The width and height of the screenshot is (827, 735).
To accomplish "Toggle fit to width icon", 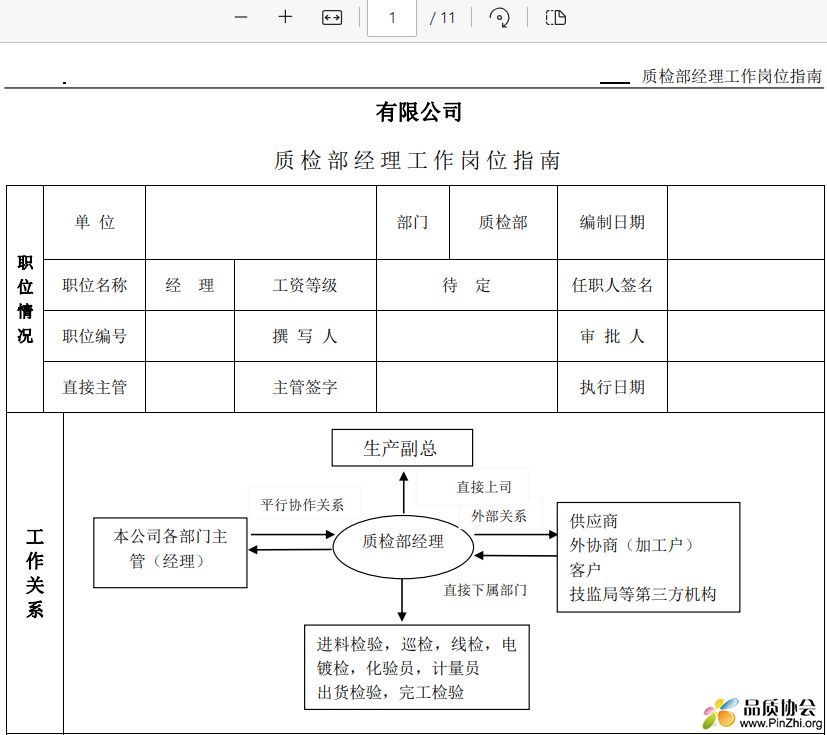I will pos(332,17).
